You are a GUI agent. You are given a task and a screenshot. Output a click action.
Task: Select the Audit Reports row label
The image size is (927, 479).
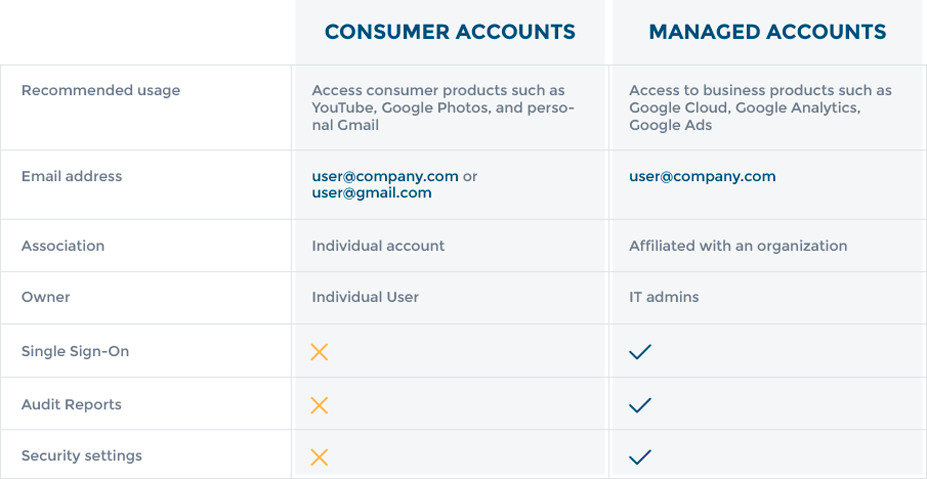tap(72, 404)
